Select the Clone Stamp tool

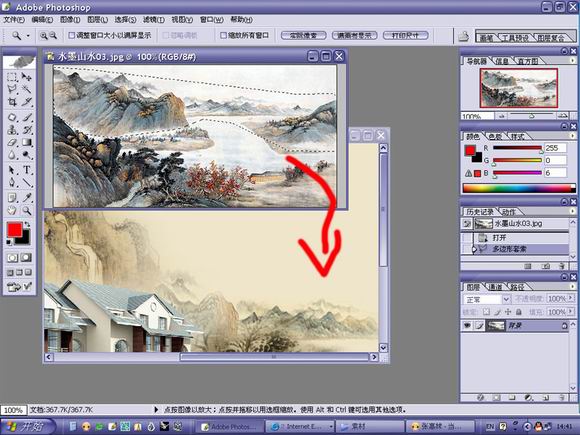coord(12,130)
